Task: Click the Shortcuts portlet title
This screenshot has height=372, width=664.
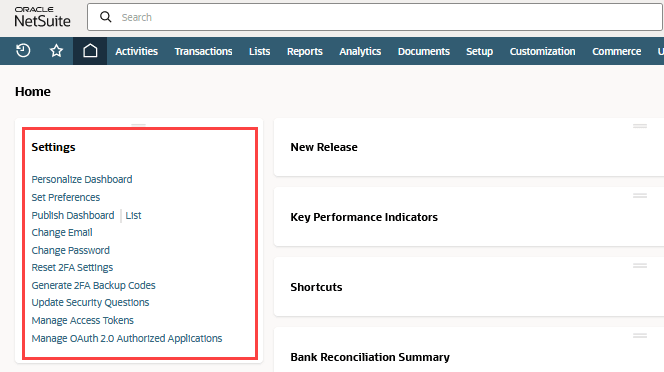Action: tap(316, 287)
